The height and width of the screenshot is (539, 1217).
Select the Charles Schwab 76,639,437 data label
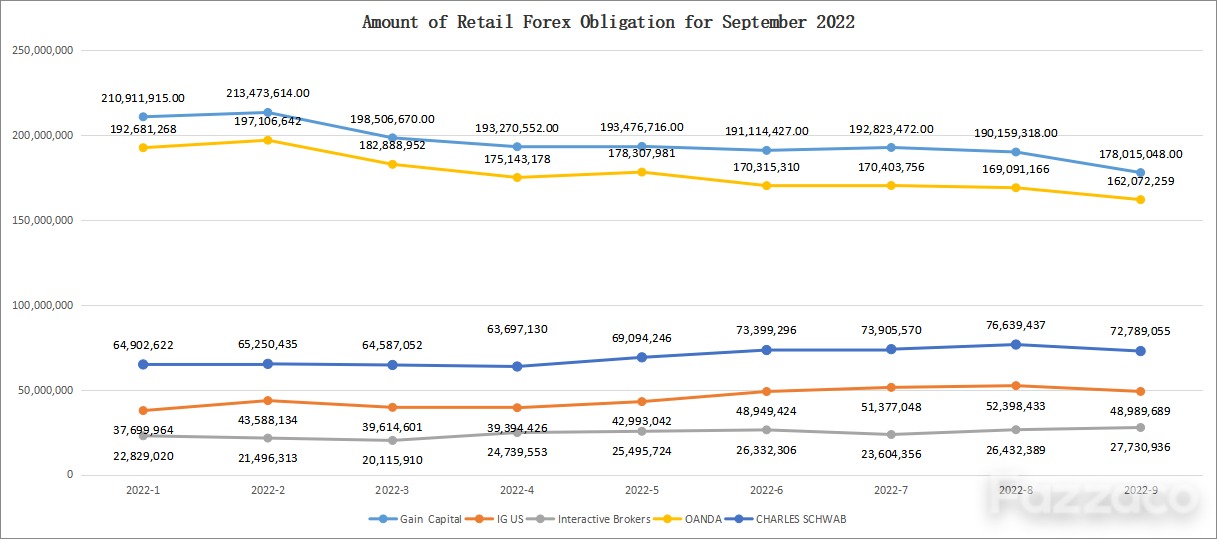[1015, 325]
